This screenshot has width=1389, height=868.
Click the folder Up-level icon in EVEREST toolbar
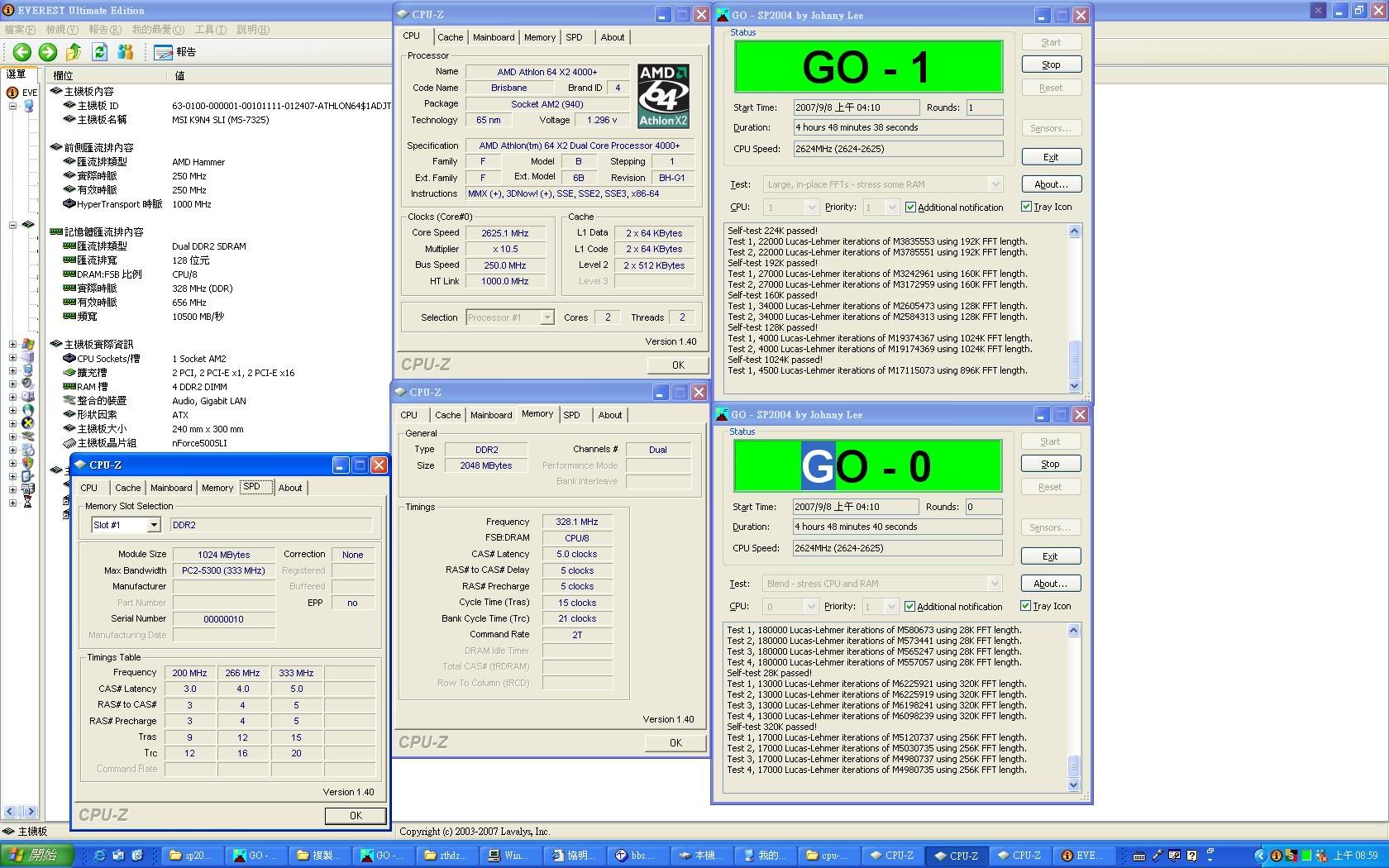[74, 52]
